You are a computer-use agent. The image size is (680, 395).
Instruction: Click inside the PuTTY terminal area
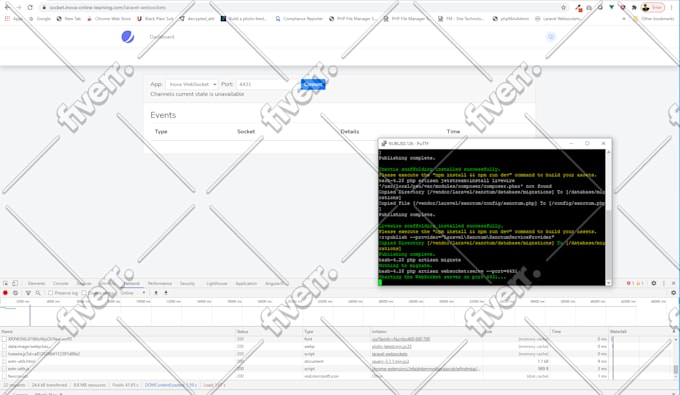[x=492, y=217]
